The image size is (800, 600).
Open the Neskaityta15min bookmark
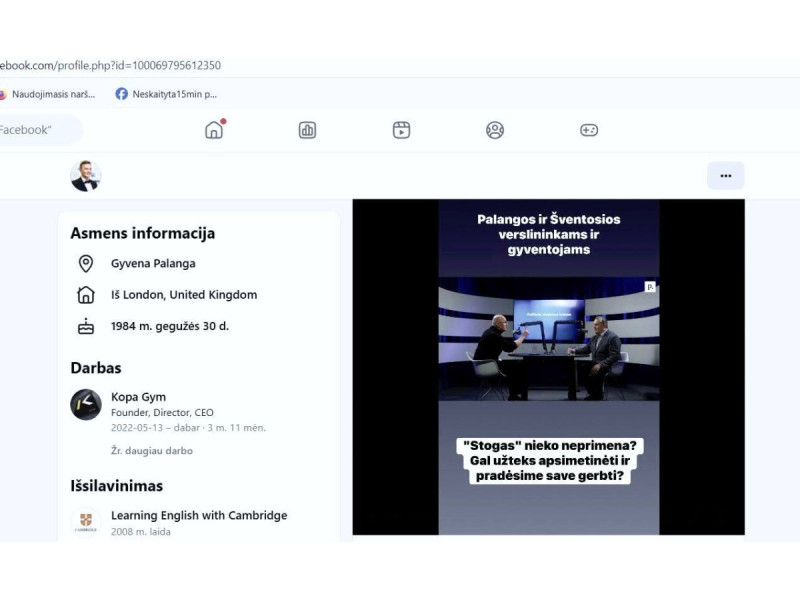[166, 94]
